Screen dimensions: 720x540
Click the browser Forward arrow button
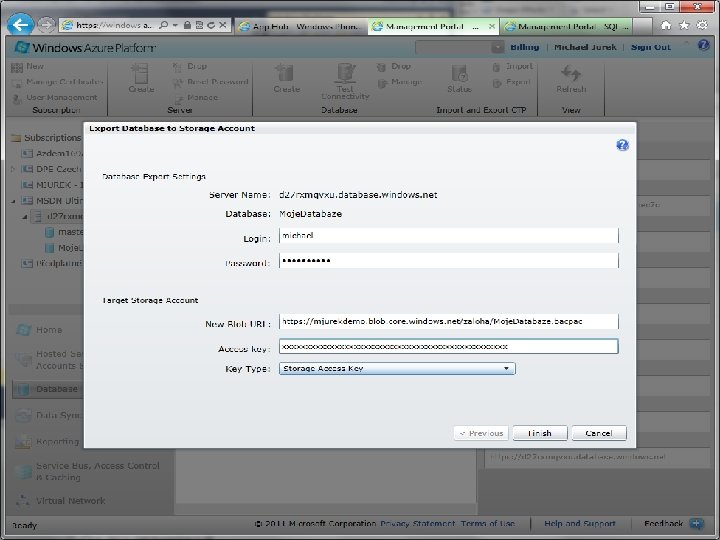tap(46, 25)
